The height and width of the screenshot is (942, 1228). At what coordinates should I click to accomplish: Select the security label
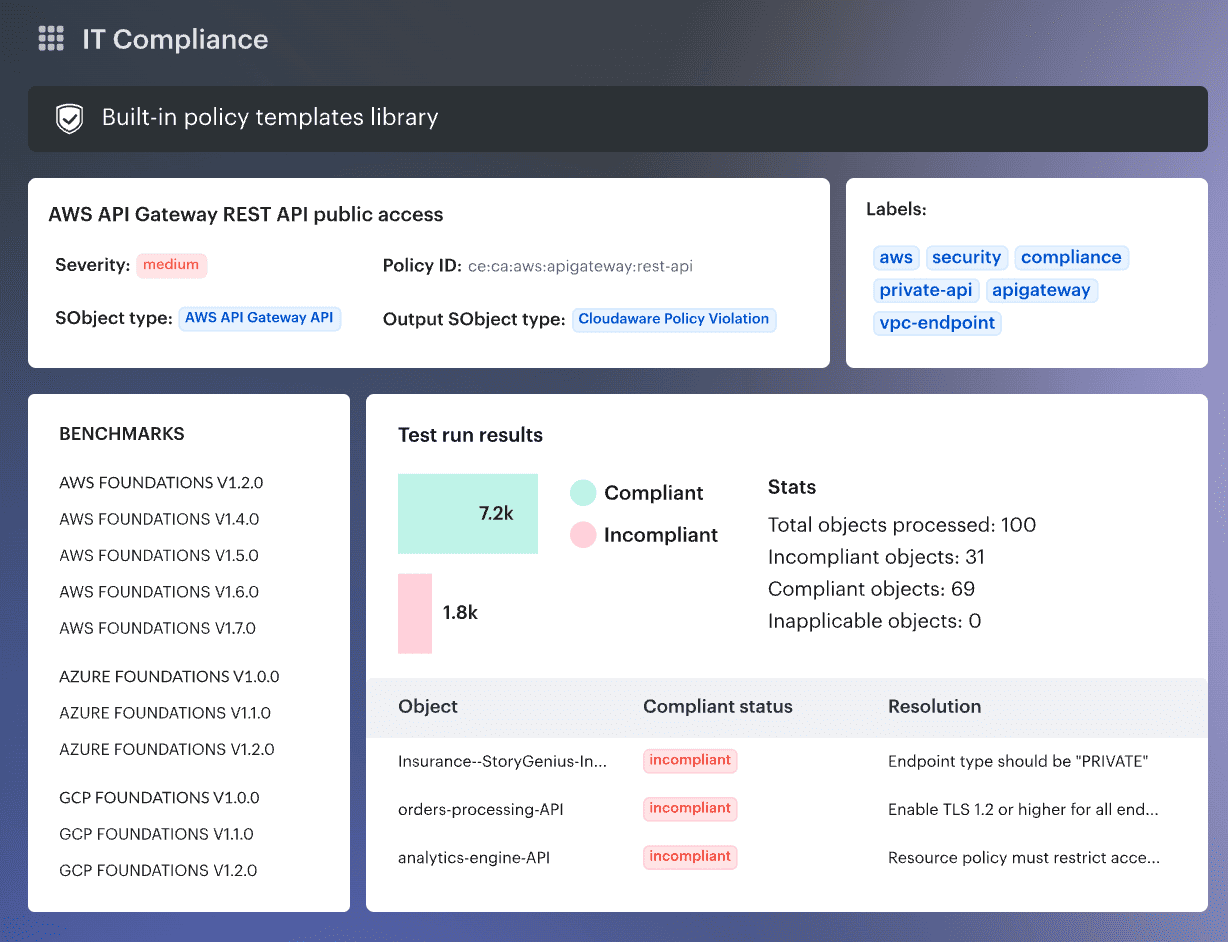[x=966, y=257]
